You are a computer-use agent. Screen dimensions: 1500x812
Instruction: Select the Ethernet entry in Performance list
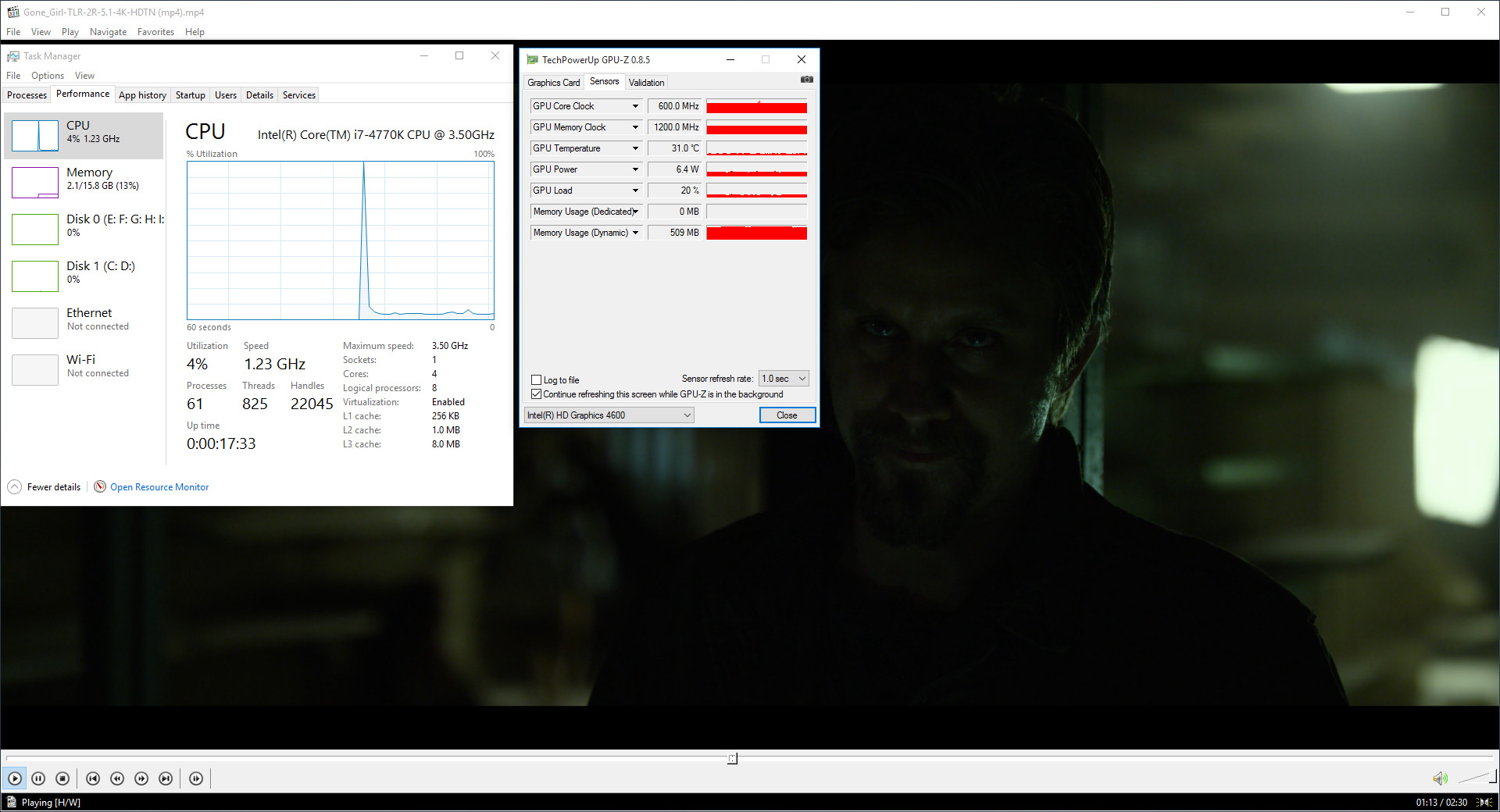[84, 323]
